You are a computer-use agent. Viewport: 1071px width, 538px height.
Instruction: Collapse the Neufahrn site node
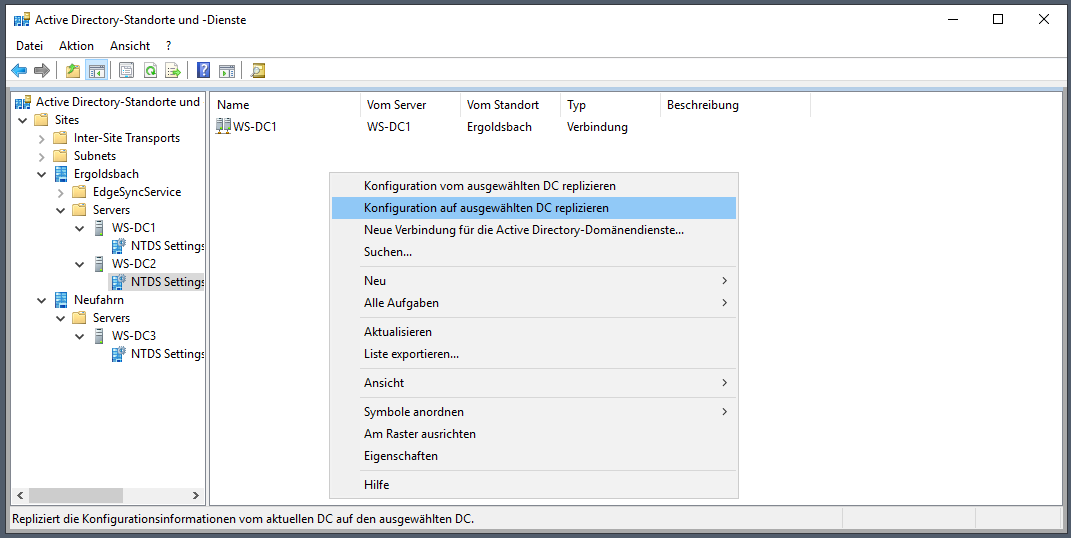point(42,300)
